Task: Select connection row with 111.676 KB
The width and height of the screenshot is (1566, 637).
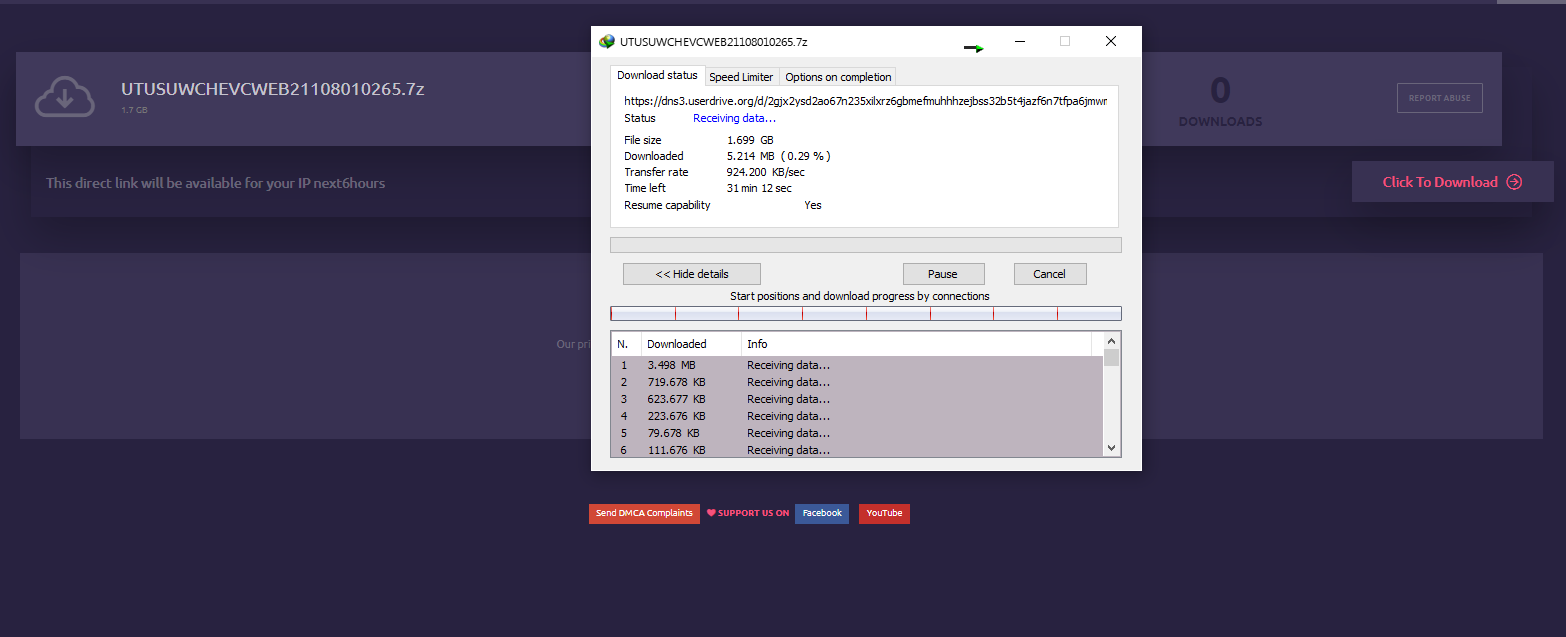Action: [x=857, y=450]
